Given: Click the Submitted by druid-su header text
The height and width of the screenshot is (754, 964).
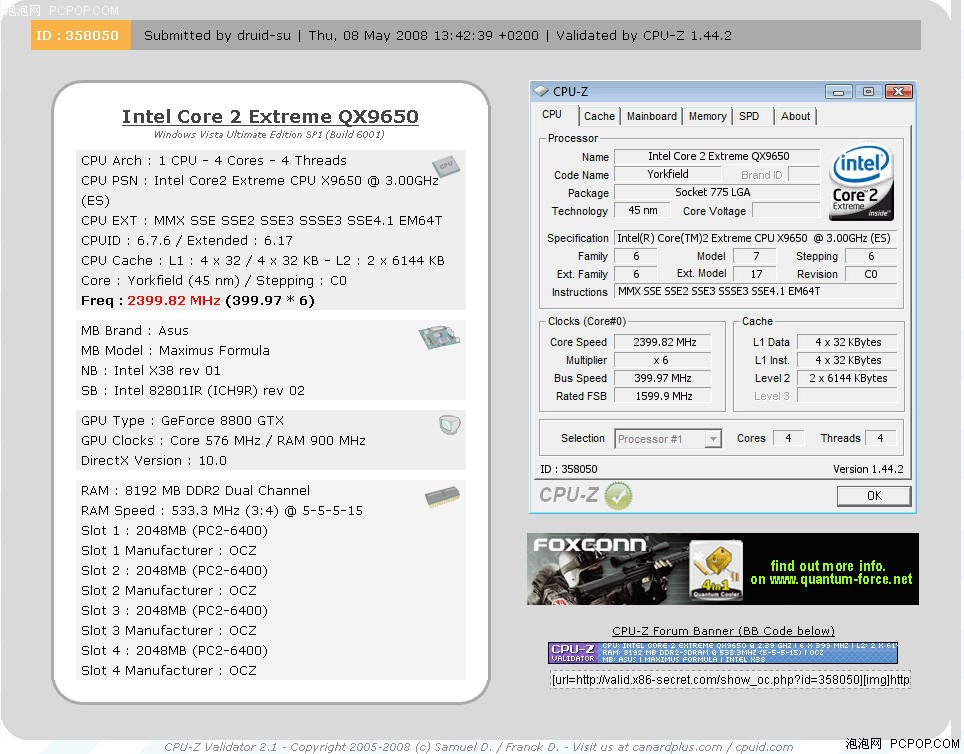Looking at the screenshot, I should [217, 36].
